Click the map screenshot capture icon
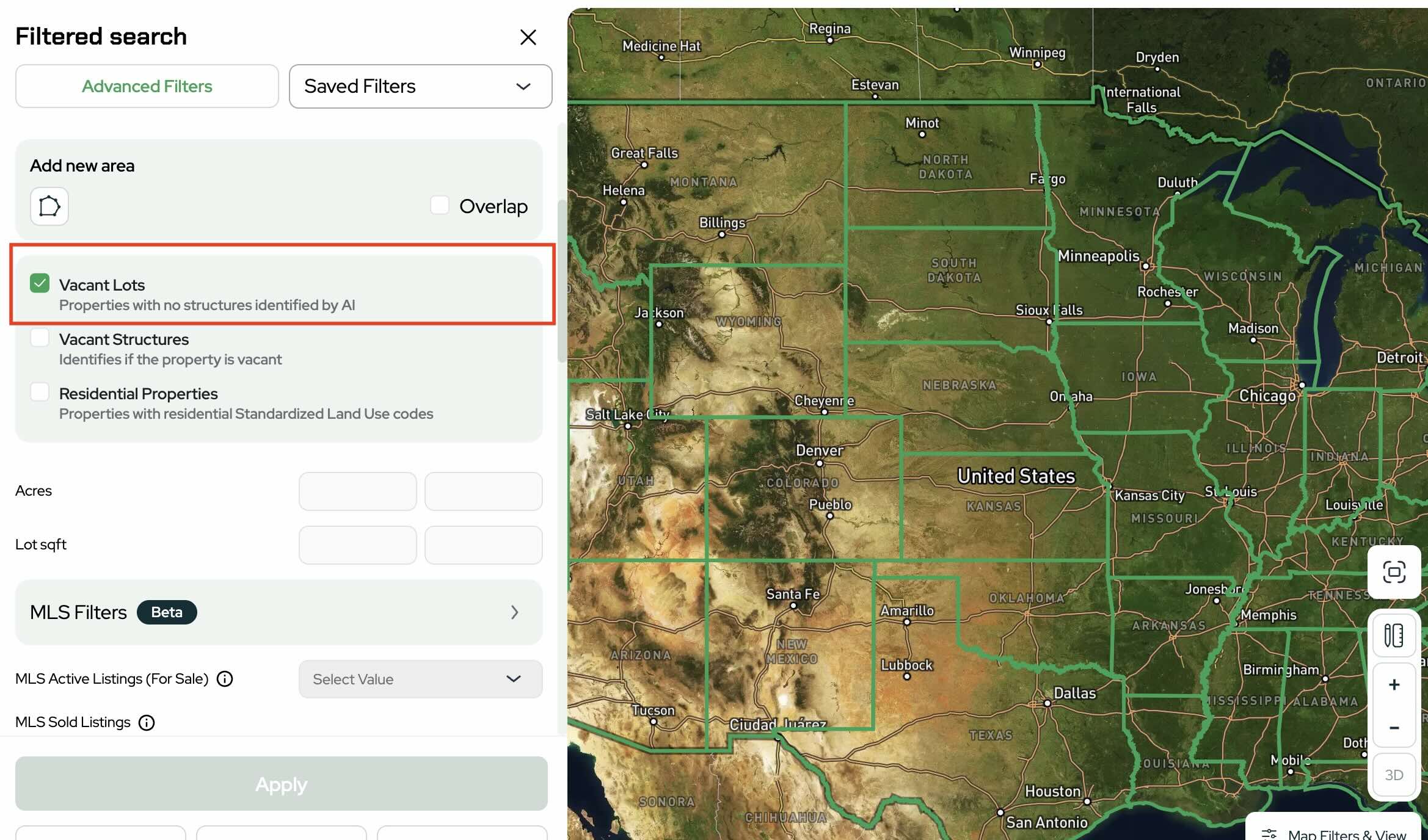The width and height of the screenshot is (1428, 840). pyautogui.click(x=1394, y=572)
